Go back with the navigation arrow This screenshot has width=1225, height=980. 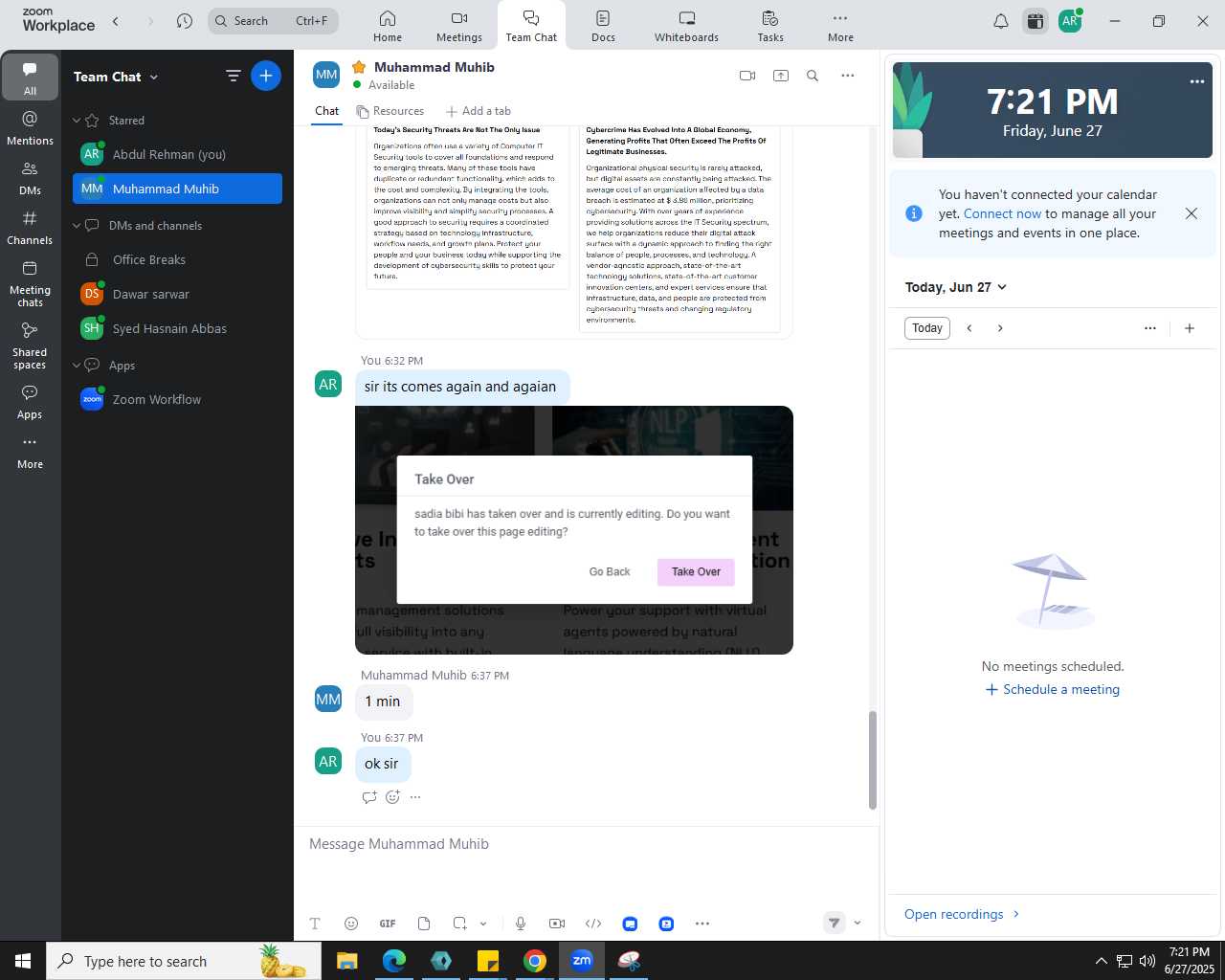coord(116,21)
